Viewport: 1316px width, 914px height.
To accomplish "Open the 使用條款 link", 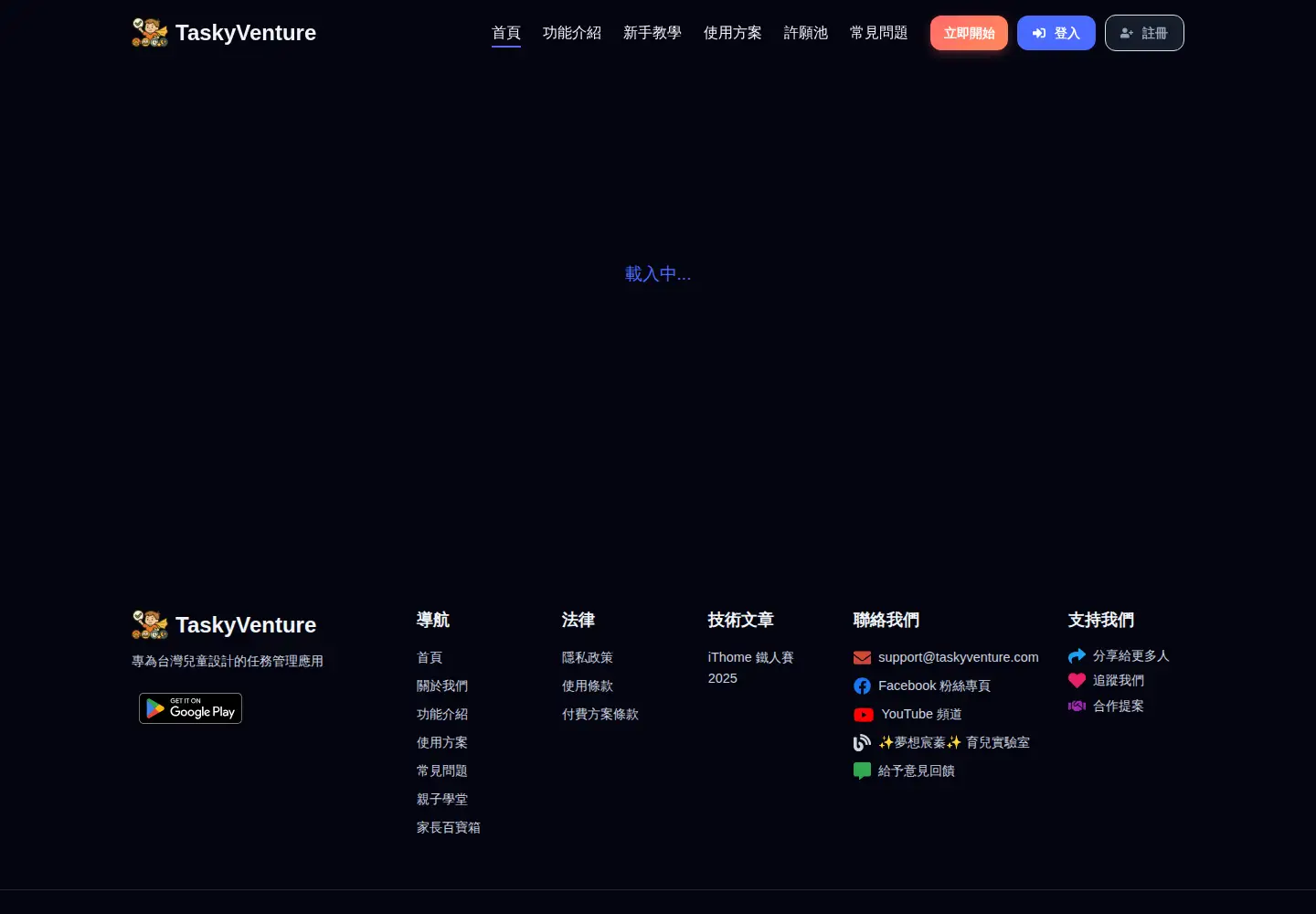I will point(588,686).
